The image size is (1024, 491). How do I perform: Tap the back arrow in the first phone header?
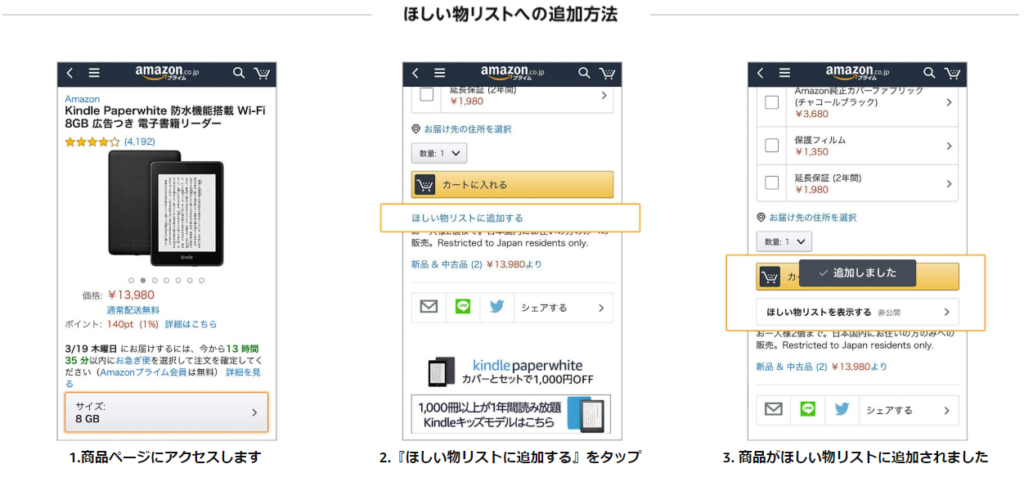tap(71, 73)
